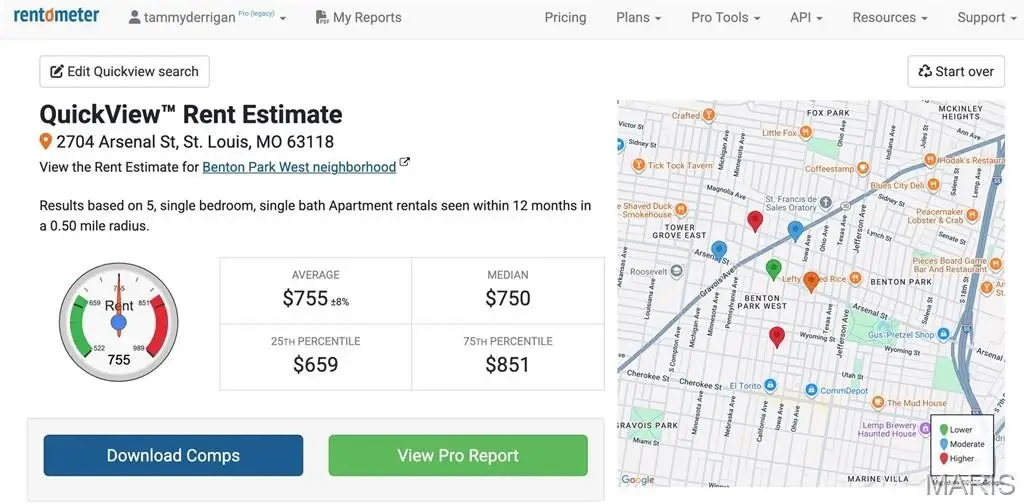Click the blue pin on Arsenal St
Image resolution: width=1024 pixels, height=504 pixels.
[x=718, y=250]
